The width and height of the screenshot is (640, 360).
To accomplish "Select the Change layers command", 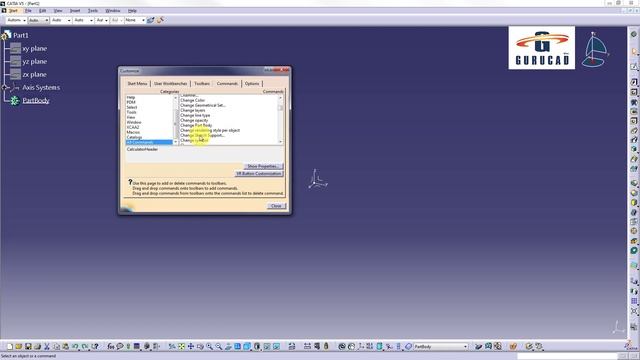I will (193, 110).
